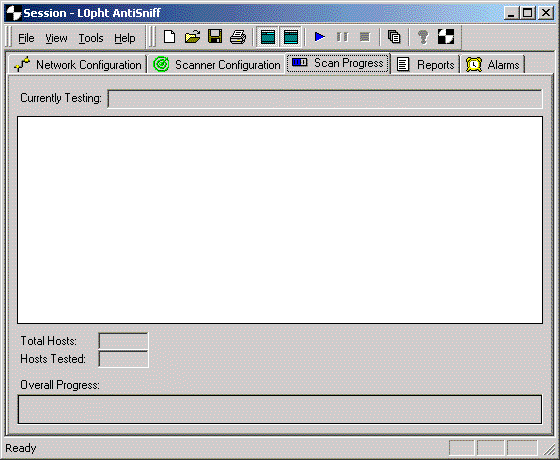560x460 pixels.
Task: Click the greyed pause scan button
Action: coord(342,37)
